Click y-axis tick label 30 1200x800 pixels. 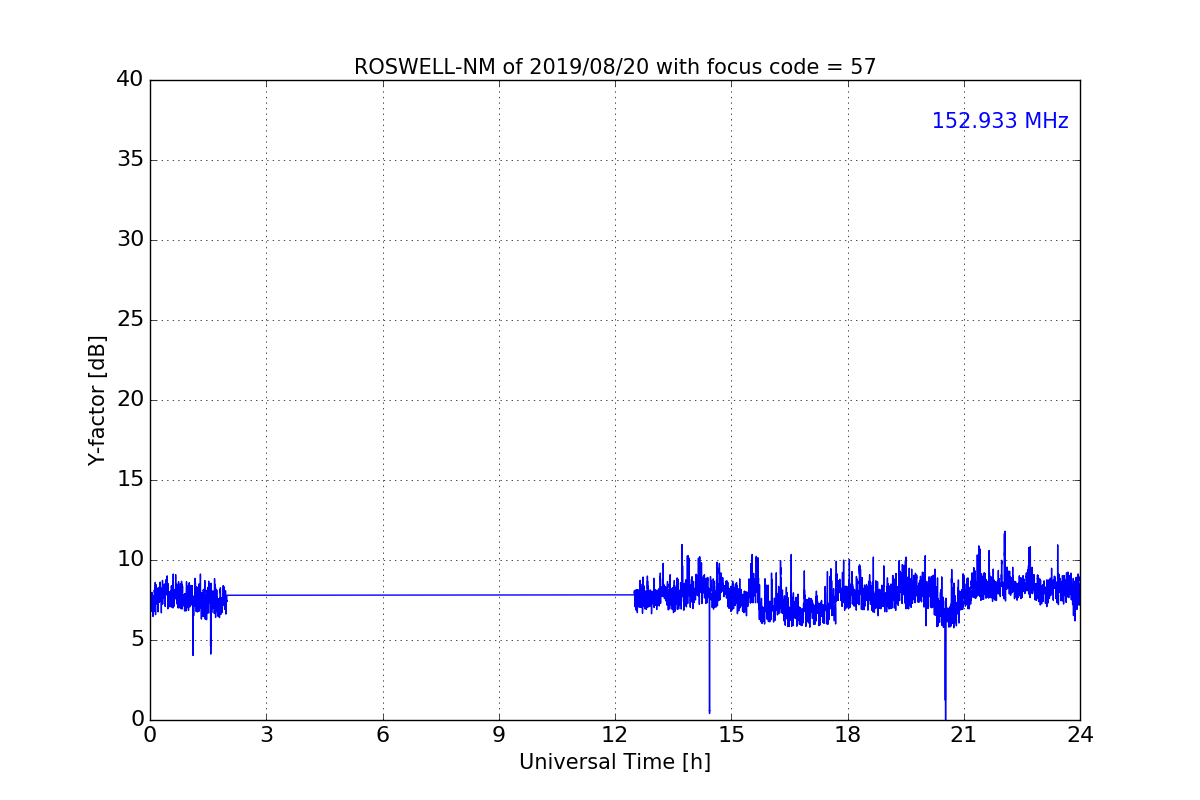[130, 240]
